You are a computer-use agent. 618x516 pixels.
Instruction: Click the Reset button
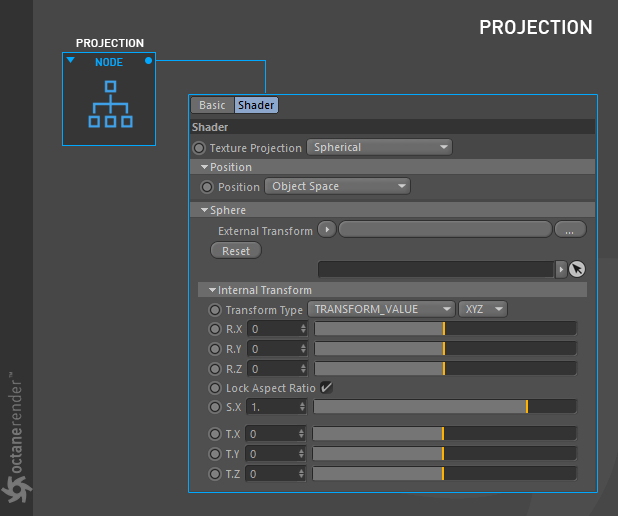point(236,251)
